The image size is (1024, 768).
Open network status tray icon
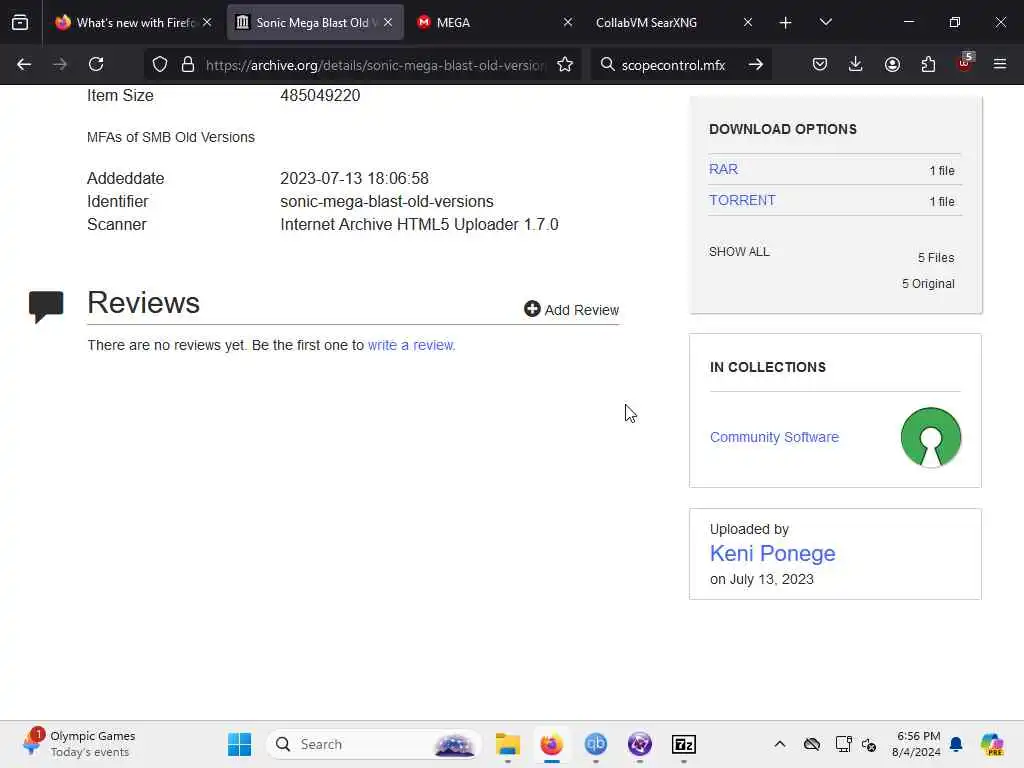pos(843,744)
